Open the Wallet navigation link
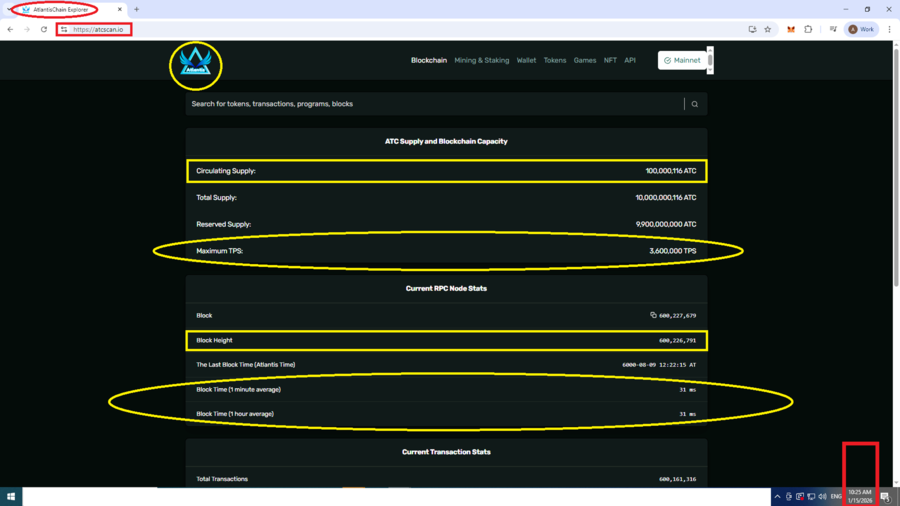Viewport: 900px width, 506px height. coord(526,60)
